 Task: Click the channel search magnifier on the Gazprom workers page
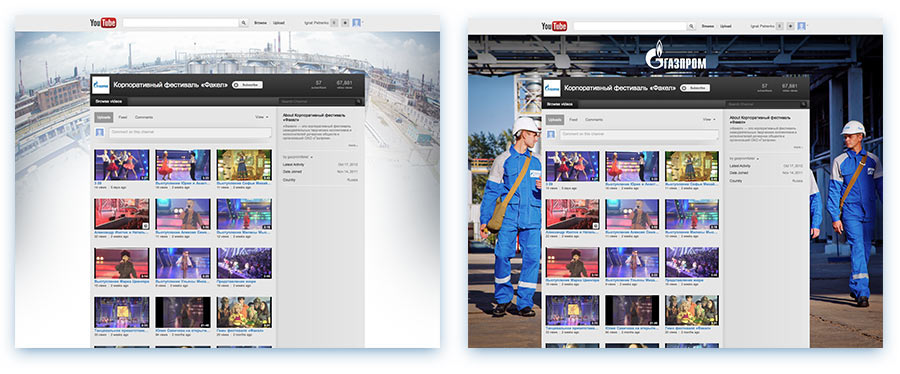(x=805, y=104)
